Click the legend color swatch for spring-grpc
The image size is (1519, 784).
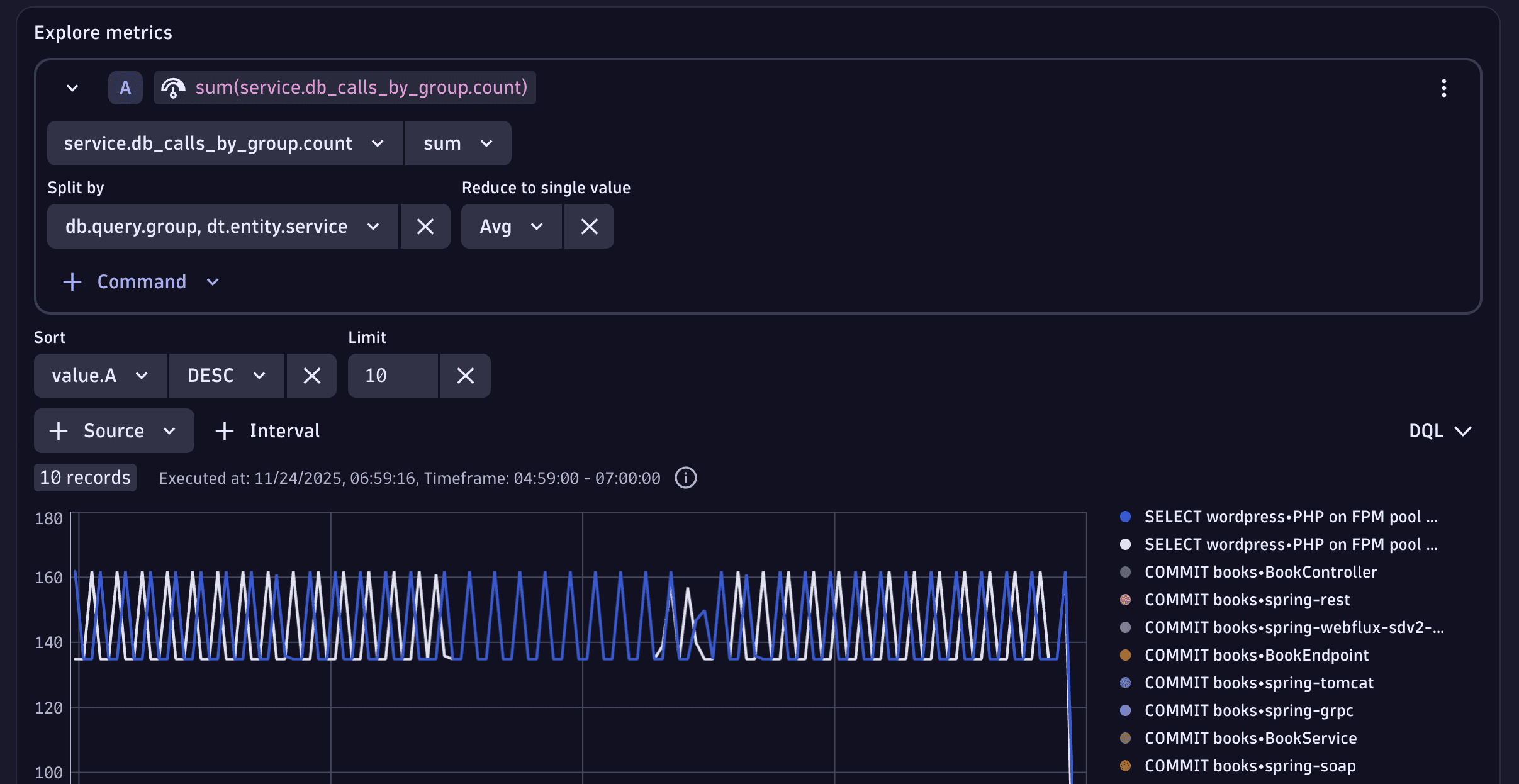(x=1125, y=710)
